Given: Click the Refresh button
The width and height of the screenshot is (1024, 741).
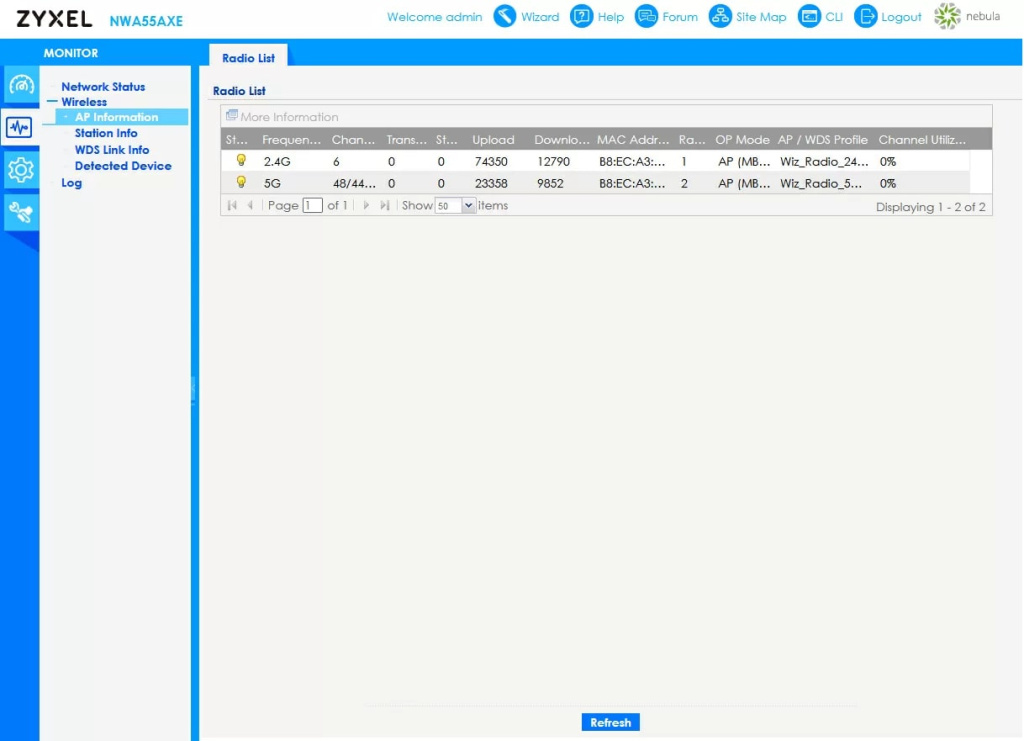Looking at the screenshot, I should pyautogui.click(x=610, y=722).
